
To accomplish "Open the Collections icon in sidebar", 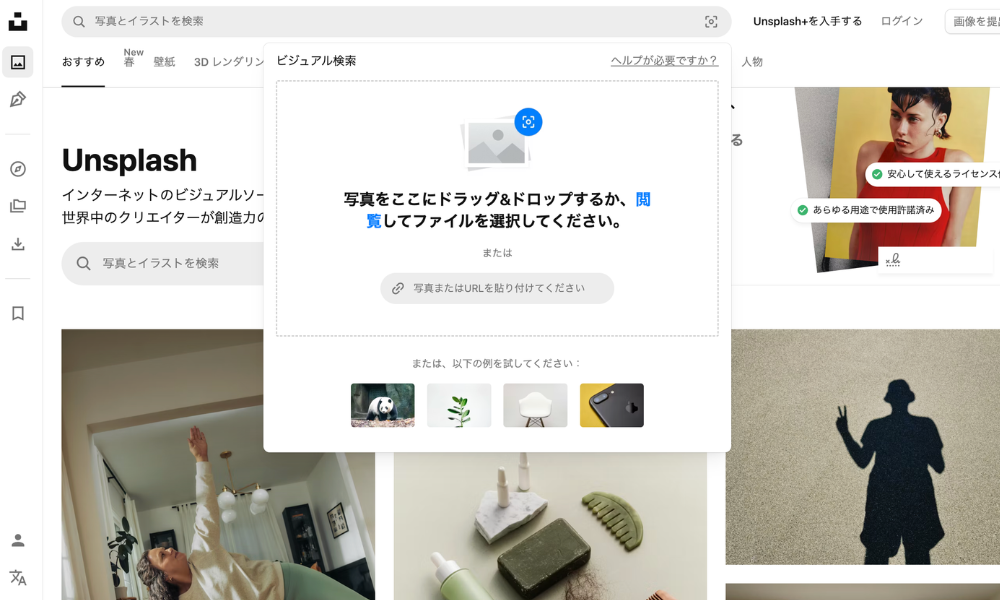I will pyautogui.click(x=18, y=206).
